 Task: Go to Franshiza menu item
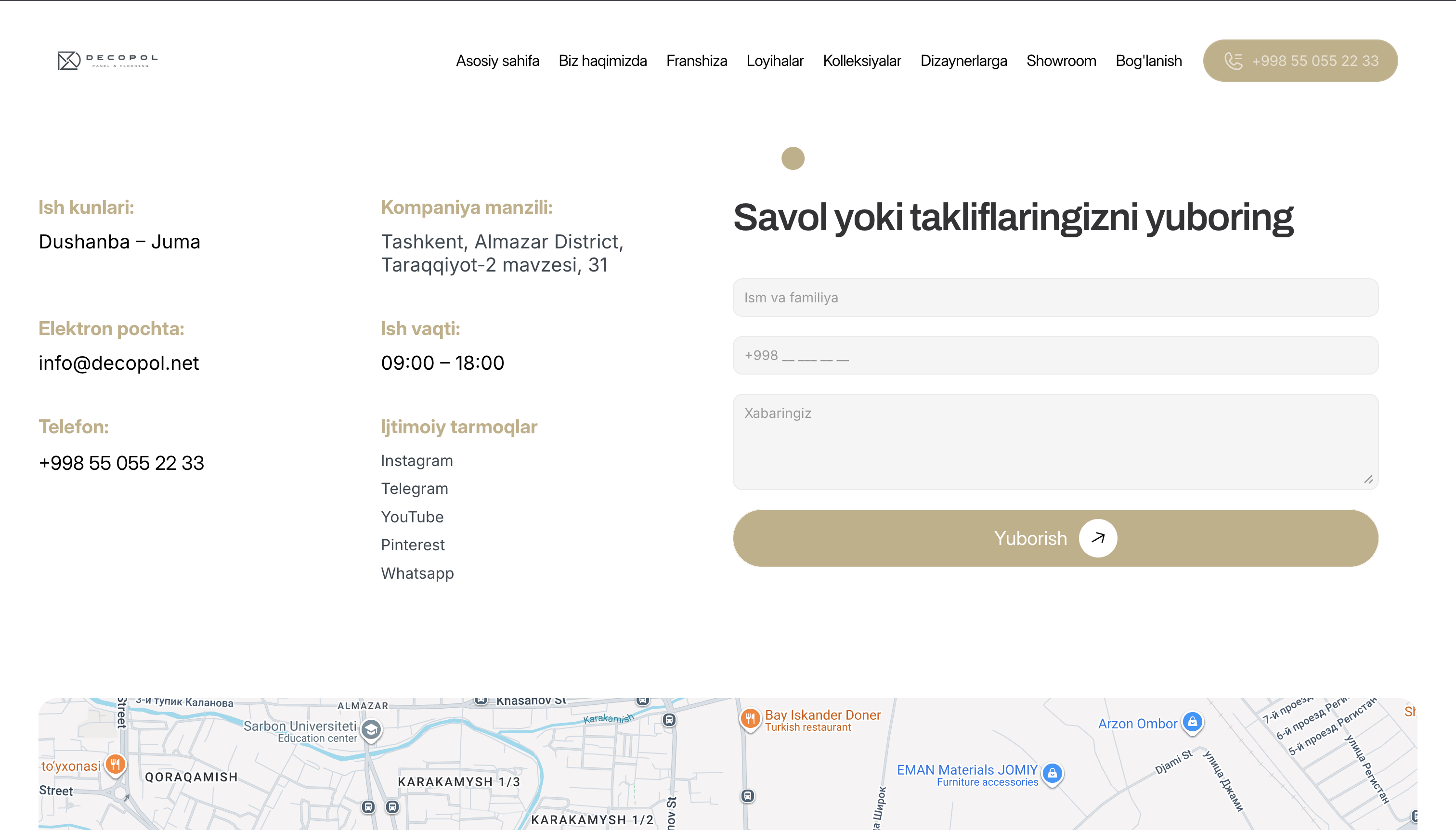click(697, 61)
